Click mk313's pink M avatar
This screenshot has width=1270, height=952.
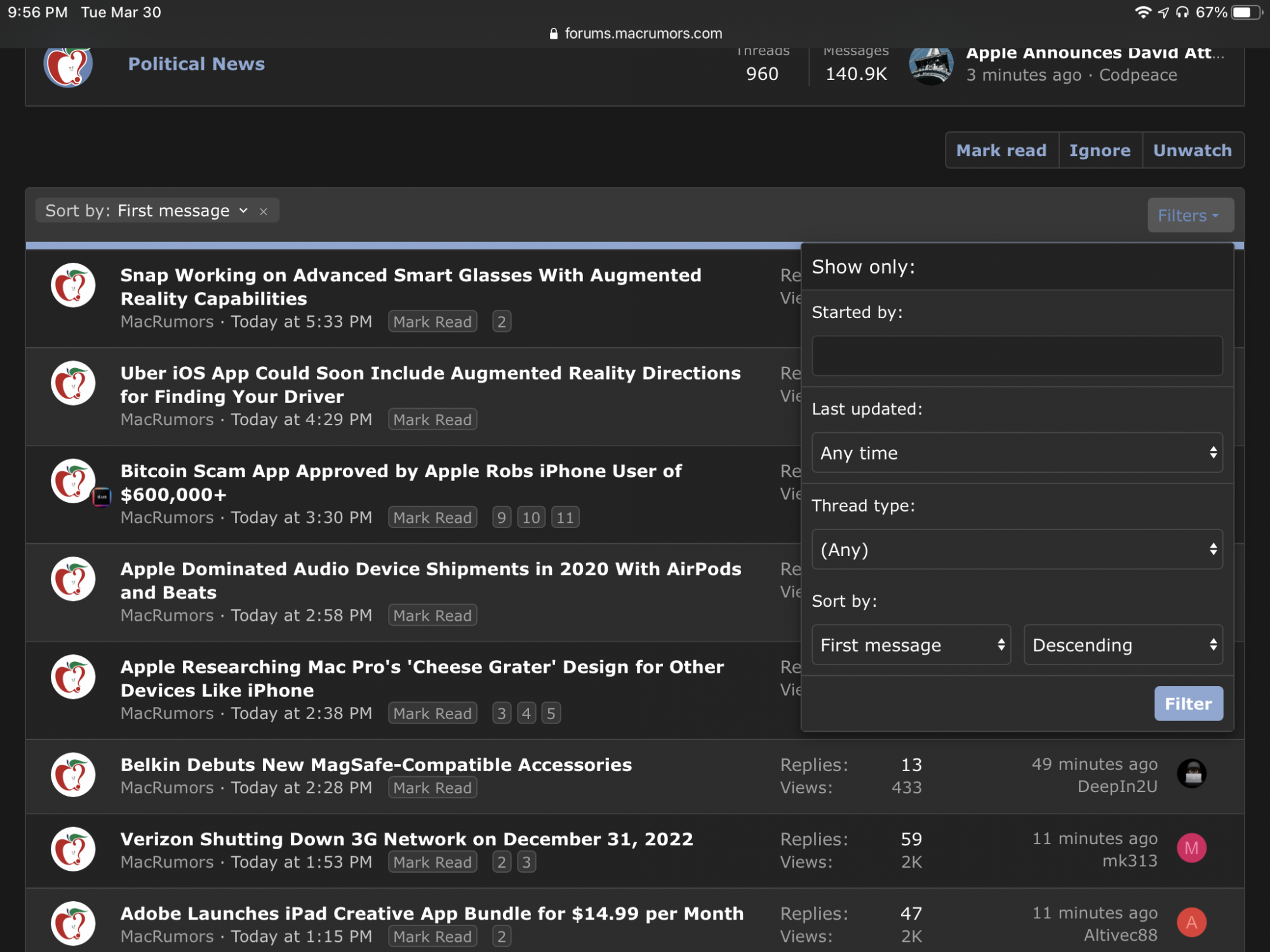[1191, 849]
